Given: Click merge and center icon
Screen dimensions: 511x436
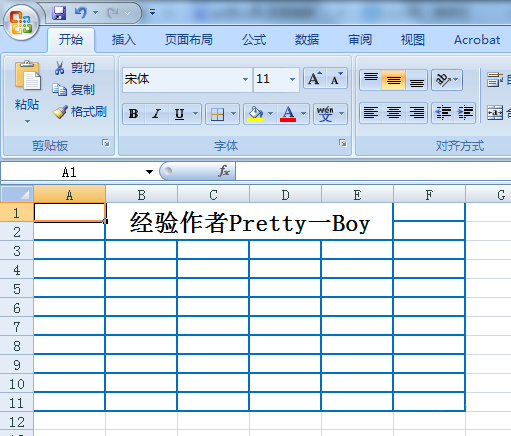Looking at the screenshot, I should pyautogui.click(x=495, y=113).
